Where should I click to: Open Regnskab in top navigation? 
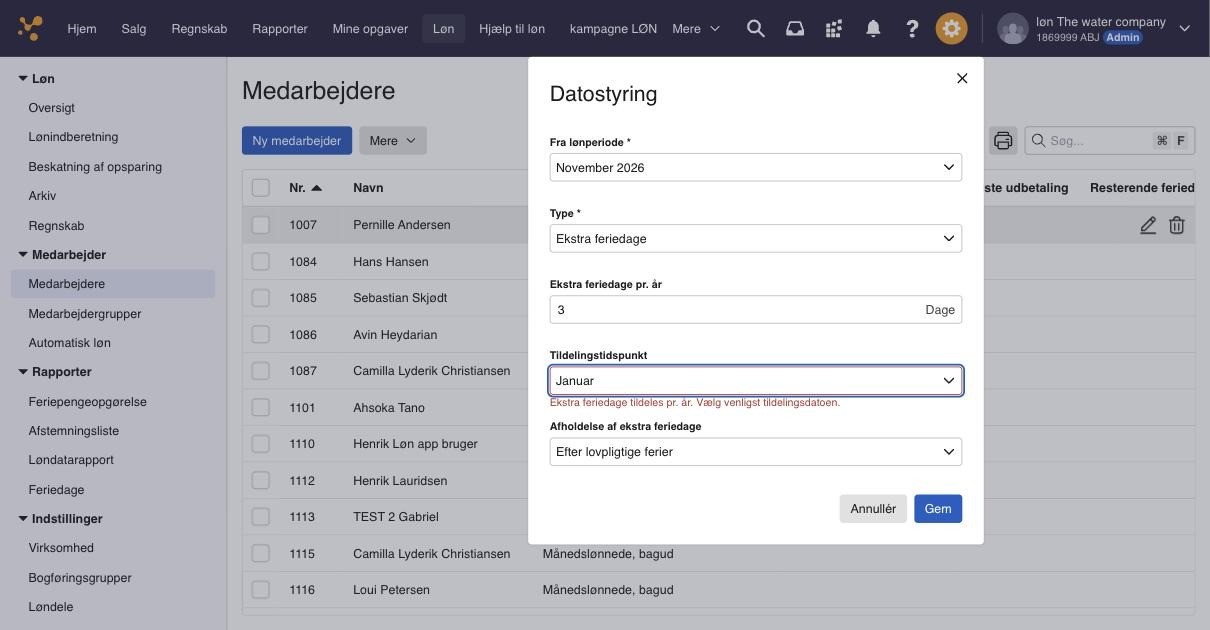click(x=199, y=29)
